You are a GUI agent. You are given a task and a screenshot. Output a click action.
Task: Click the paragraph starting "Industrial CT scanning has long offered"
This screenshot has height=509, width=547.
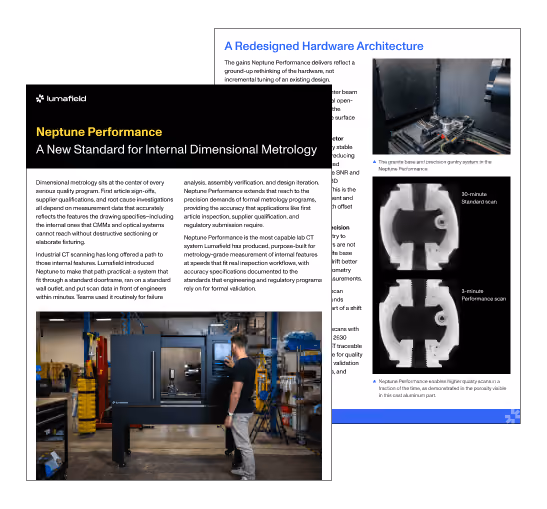[103, 276]
